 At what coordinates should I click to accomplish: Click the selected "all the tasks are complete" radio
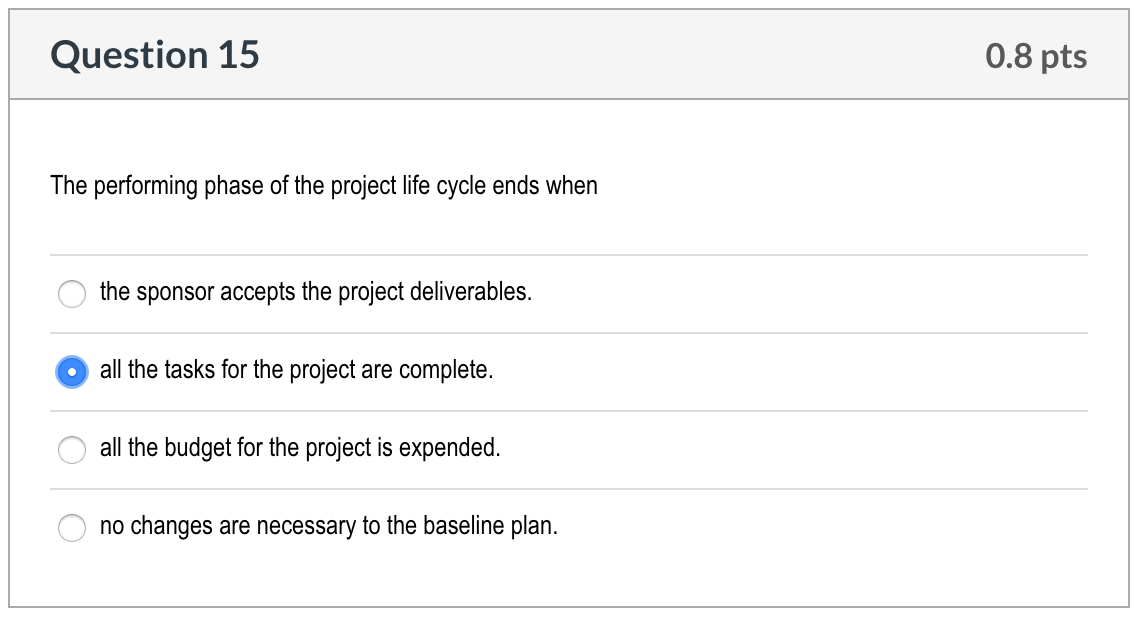point(72,372)
